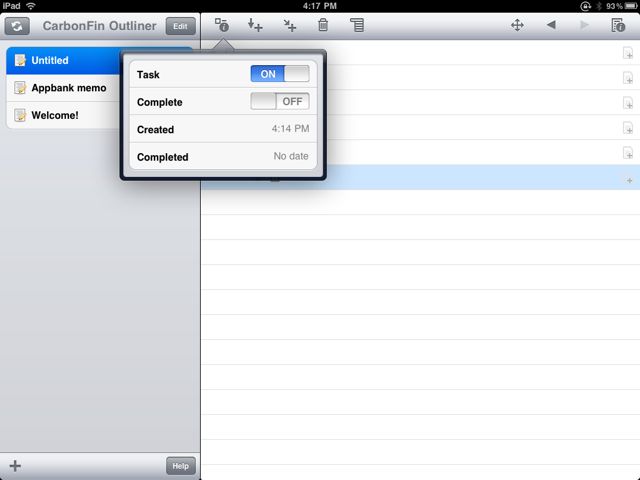Toggle the Complete switch
This screenshot has height=480, width=640.
(280, 101)
